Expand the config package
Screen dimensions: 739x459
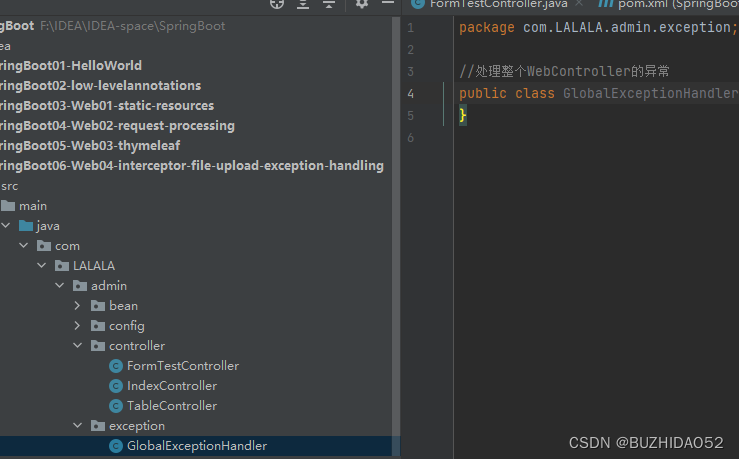[x=78, y=326]
